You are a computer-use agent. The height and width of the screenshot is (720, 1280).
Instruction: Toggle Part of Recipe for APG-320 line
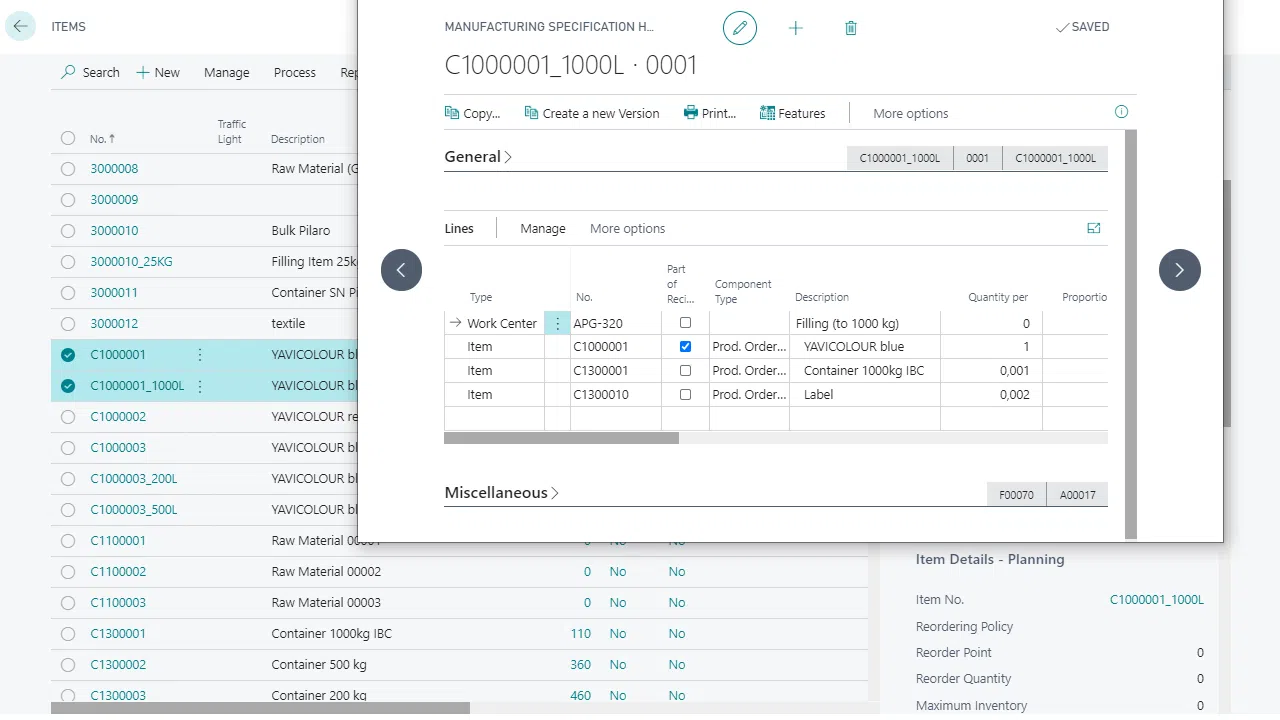click(685, 323)
